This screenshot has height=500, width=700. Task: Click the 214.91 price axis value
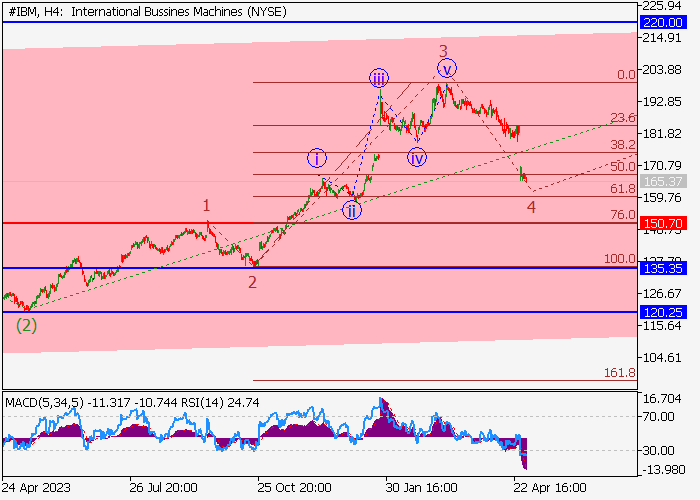tap(662, 38)
